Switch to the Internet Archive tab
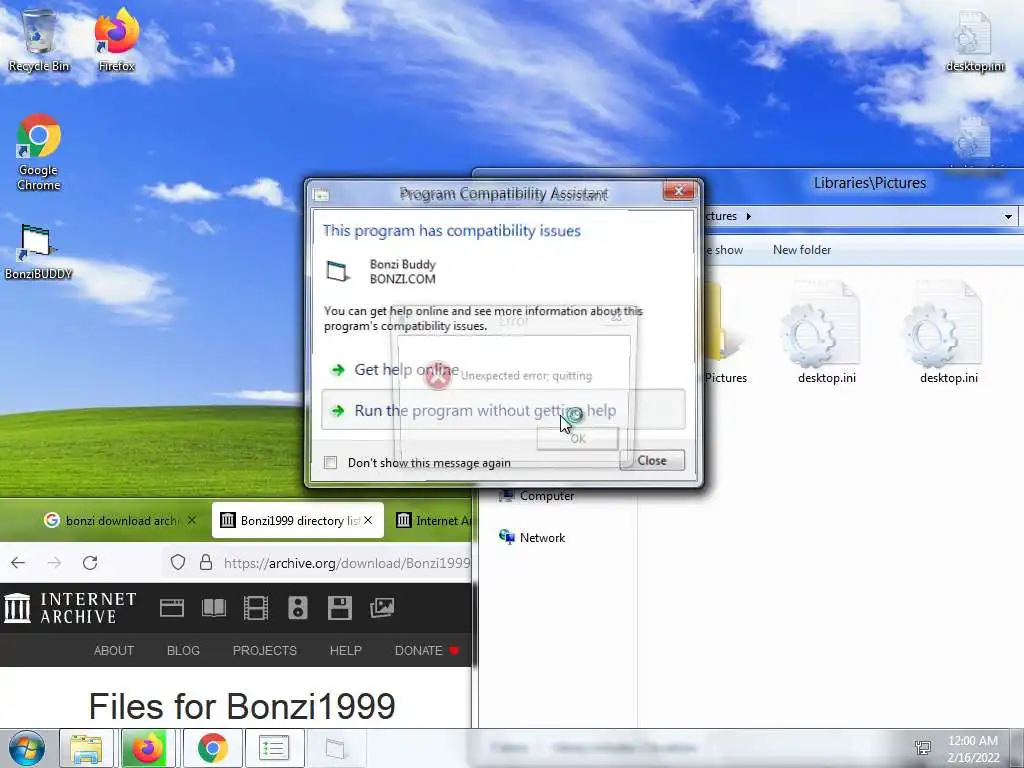 (x=434, y=520)
